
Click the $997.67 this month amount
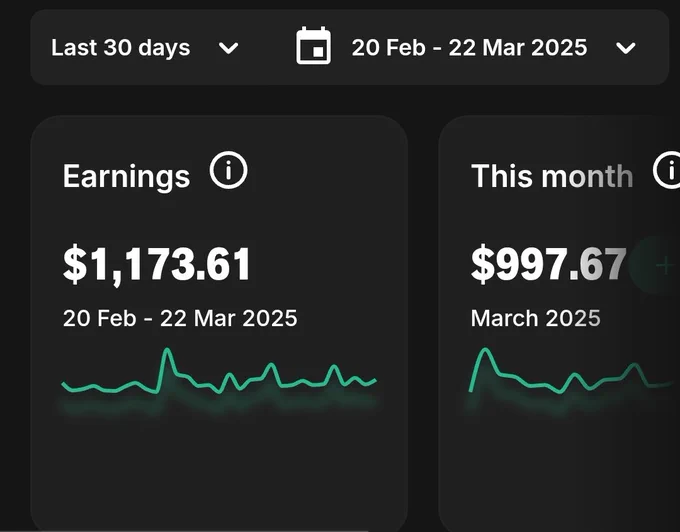[549, 264]
